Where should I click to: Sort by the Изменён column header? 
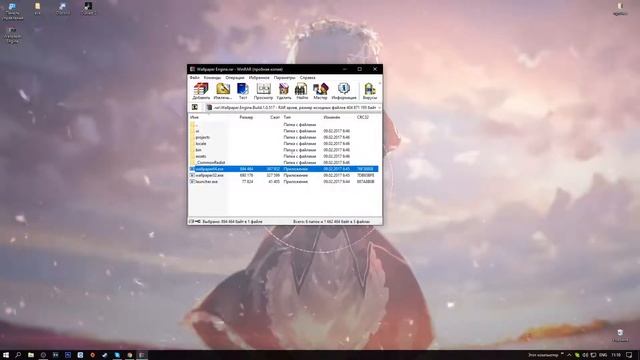click(331, 118)
